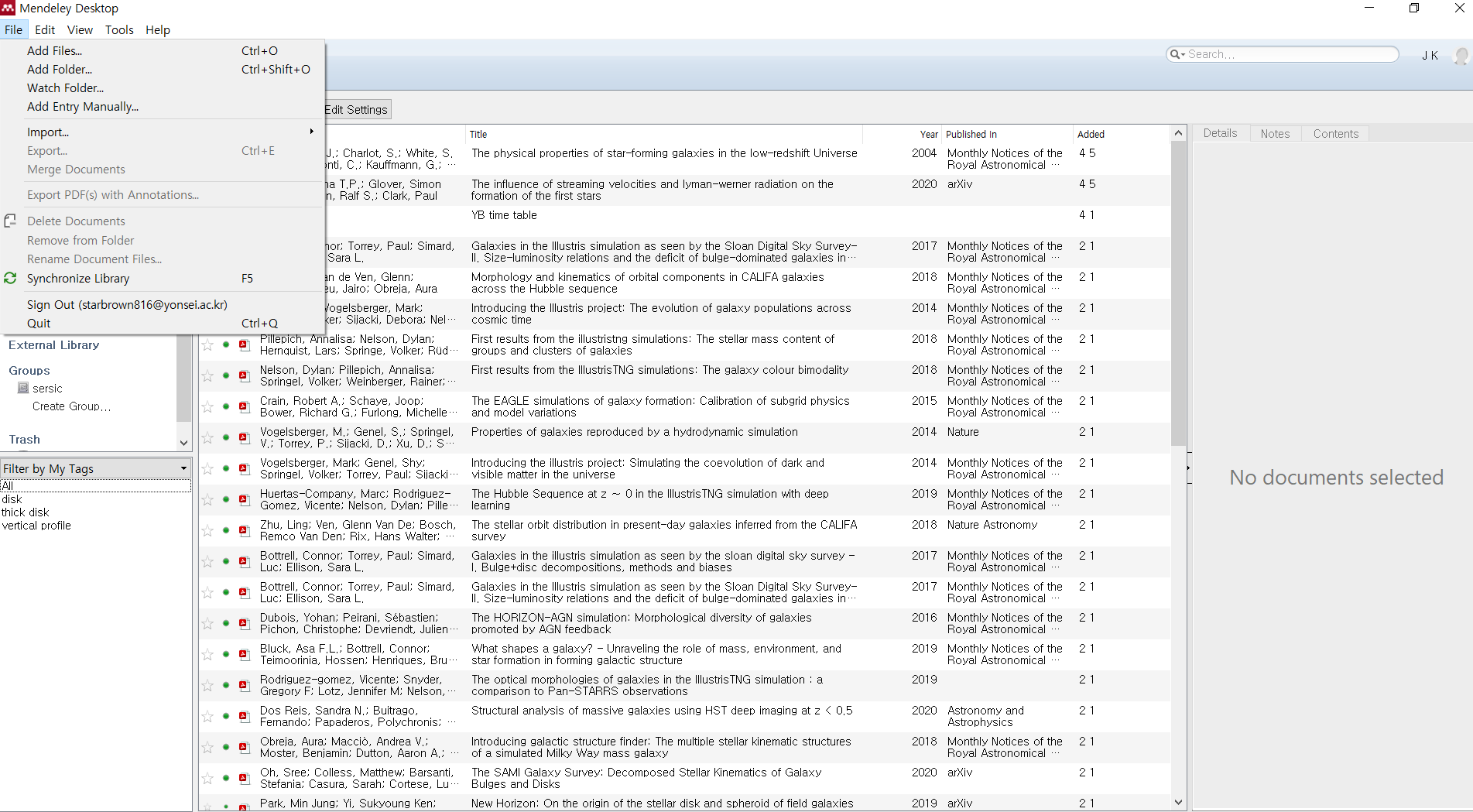Toggle read status dot for Pillepich row
Image resolution: width=1473 pixels, height=812 pixels.
tap(226, 344)
